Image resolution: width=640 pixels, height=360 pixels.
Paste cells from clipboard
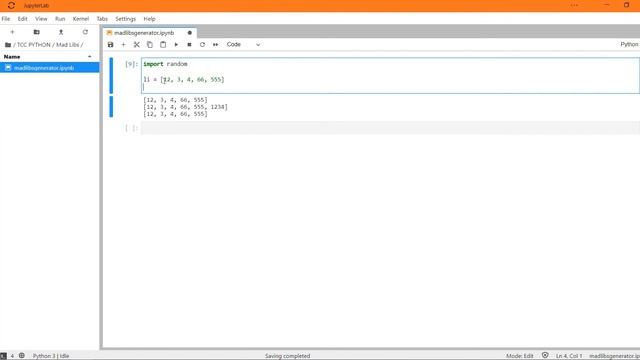click(163, 44)
